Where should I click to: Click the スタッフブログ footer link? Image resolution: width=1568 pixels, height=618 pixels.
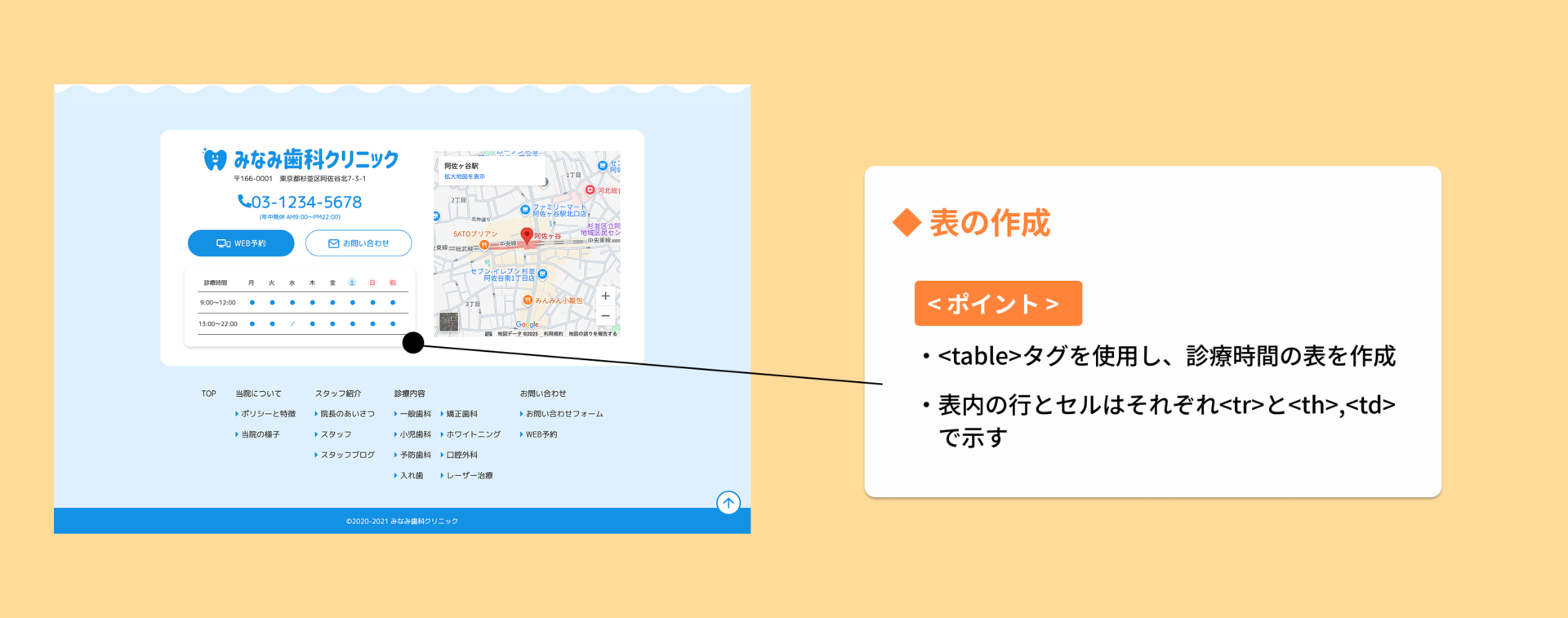point(347,455)
